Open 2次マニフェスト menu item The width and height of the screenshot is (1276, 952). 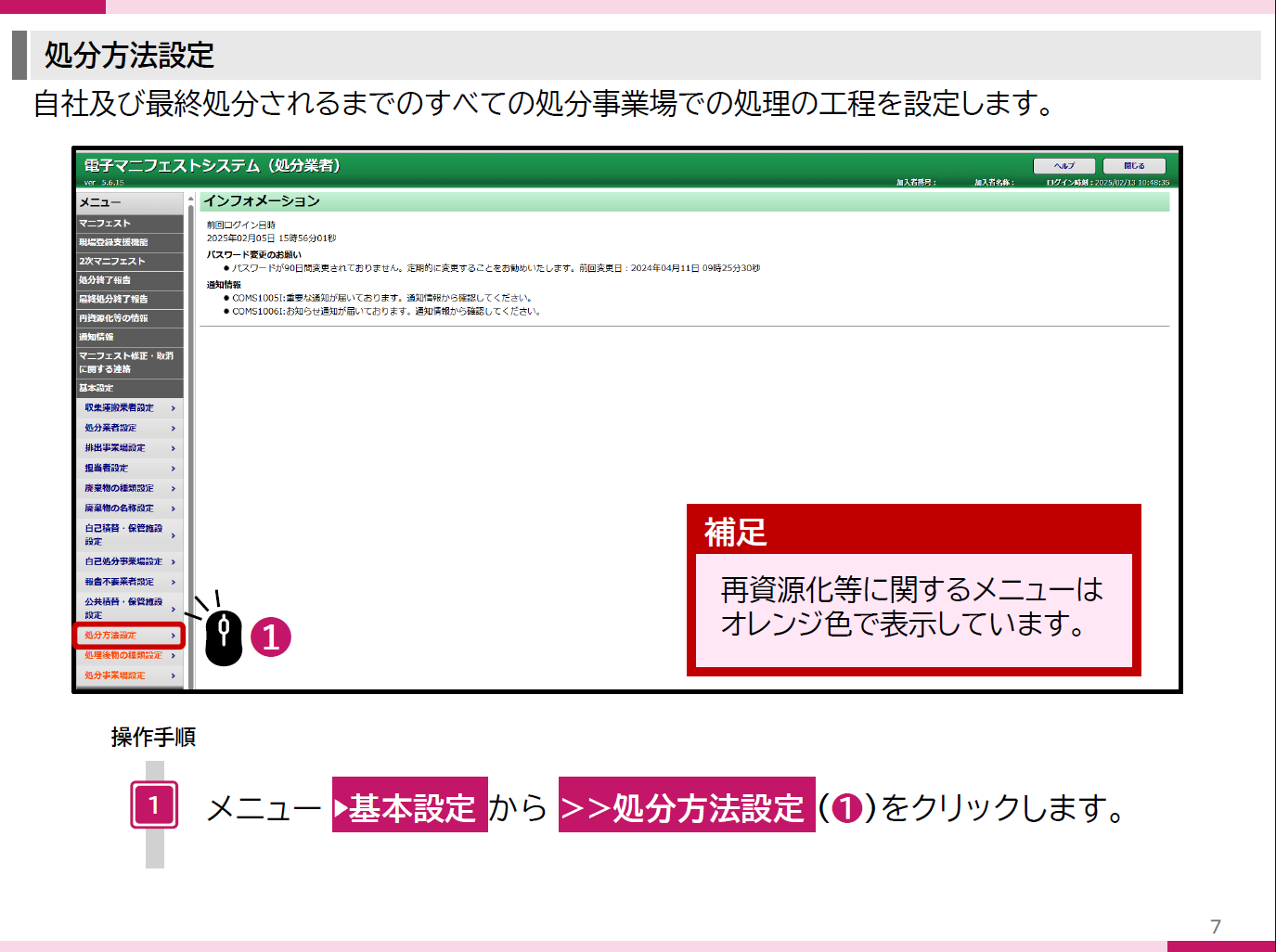click(x=130, y=262)
